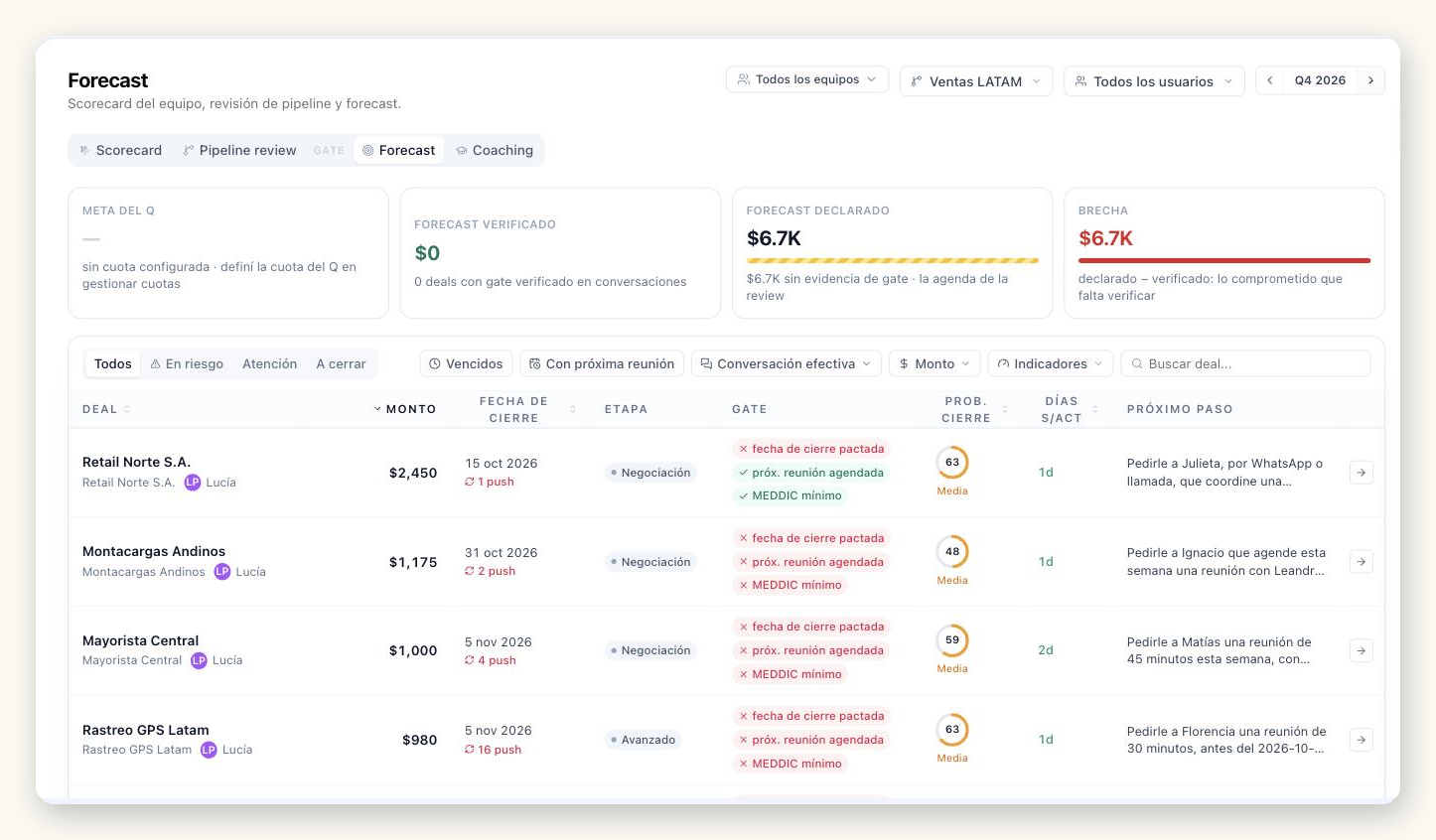Click the Forecast declarado striped progress bar

(893, 260)
